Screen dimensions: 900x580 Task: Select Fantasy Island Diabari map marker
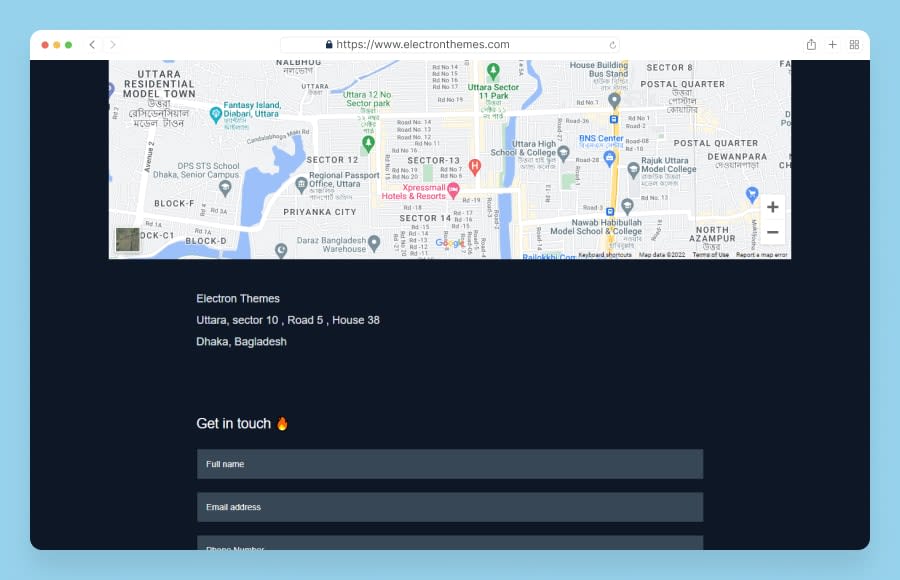(216, 114)
